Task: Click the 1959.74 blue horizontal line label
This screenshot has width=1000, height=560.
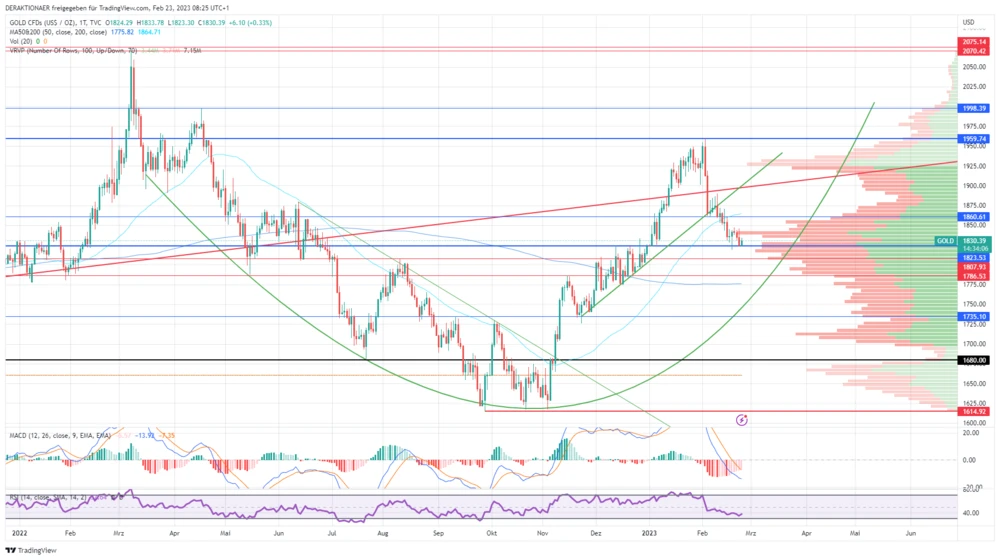Action: tap(975, 139)
